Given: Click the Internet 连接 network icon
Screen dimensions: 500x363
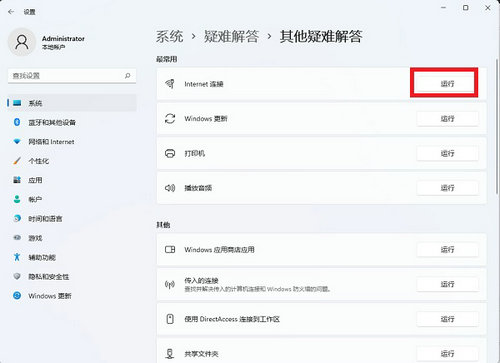Looking at the screenshot, I should pos(170,84).
